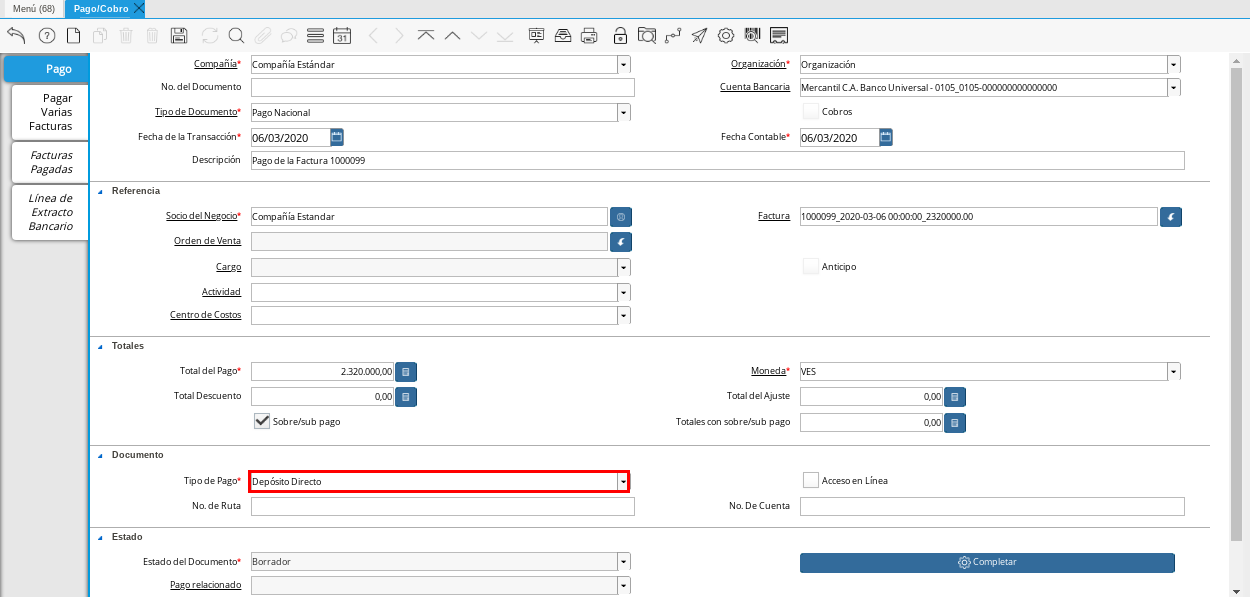This screenshot has width=1250, height=597.
Task: Click the printer icon in toolbar
Action: point(589,36)
